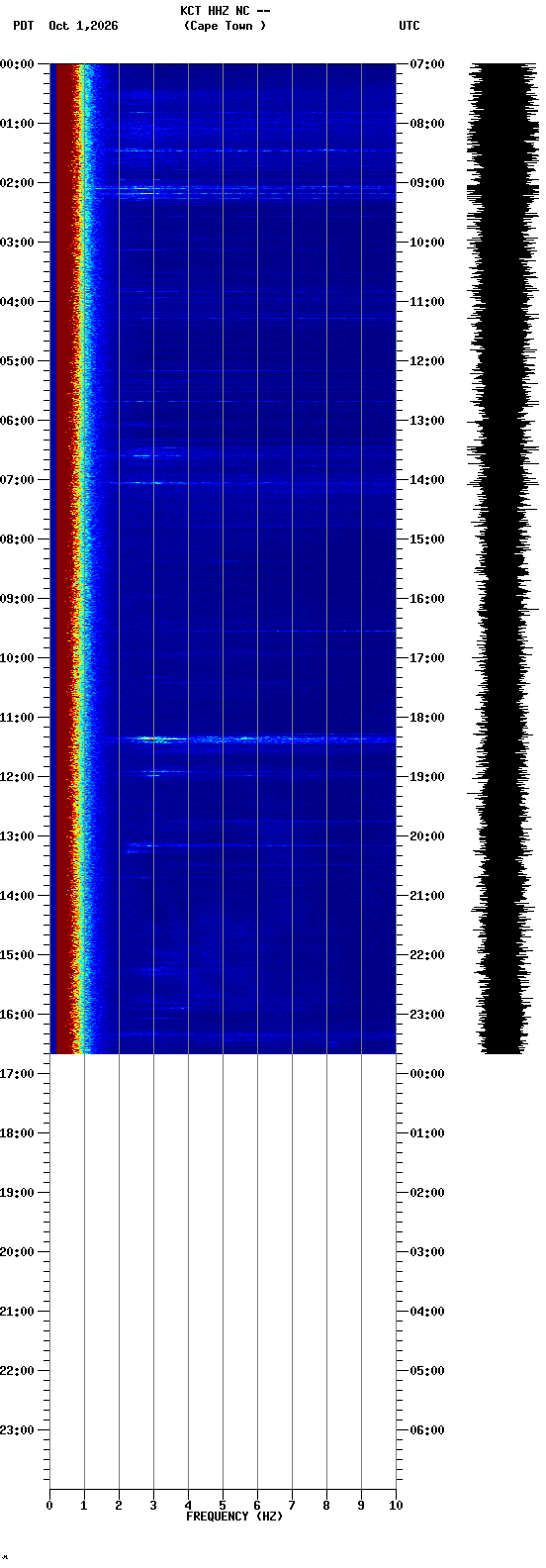Click the frequency axis '5' tick label
Screen dimensions: 546x1568
(223, 1506)
